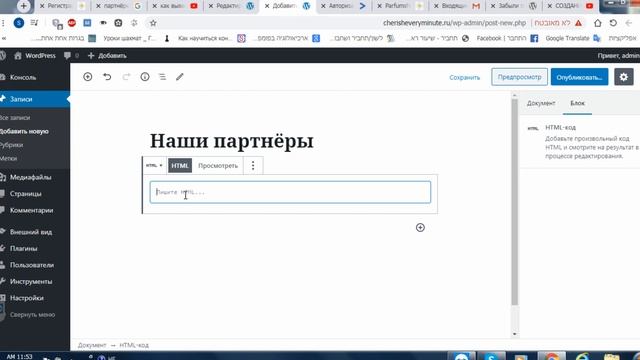The image size is (640, 360).
Task: Click the Наши партнёры post title
Action: click(x=231, y=141)
